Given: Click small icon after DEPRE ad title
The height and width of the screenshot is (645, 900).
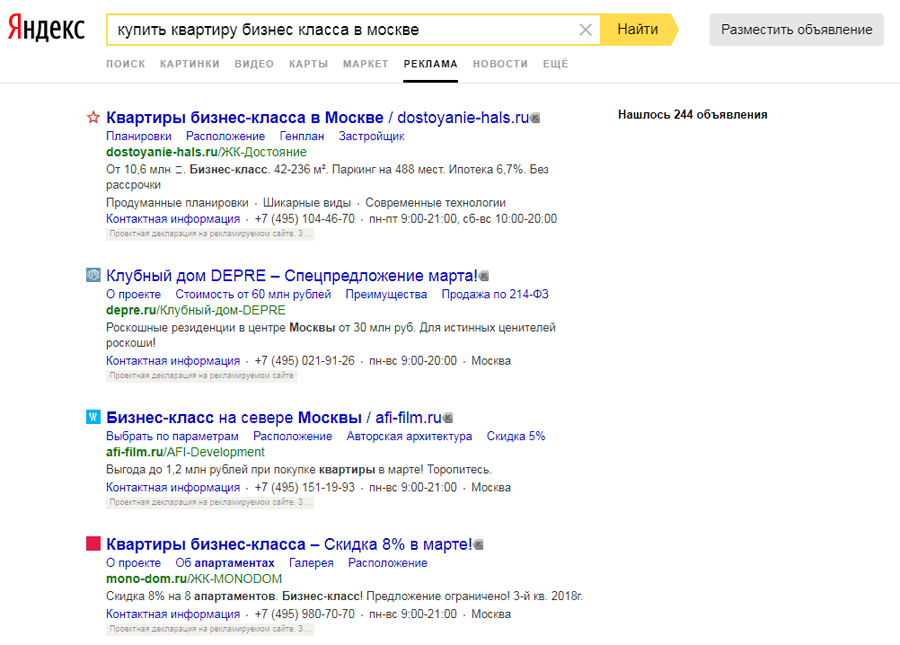Looking at the screenshot, I should [484, 276].
